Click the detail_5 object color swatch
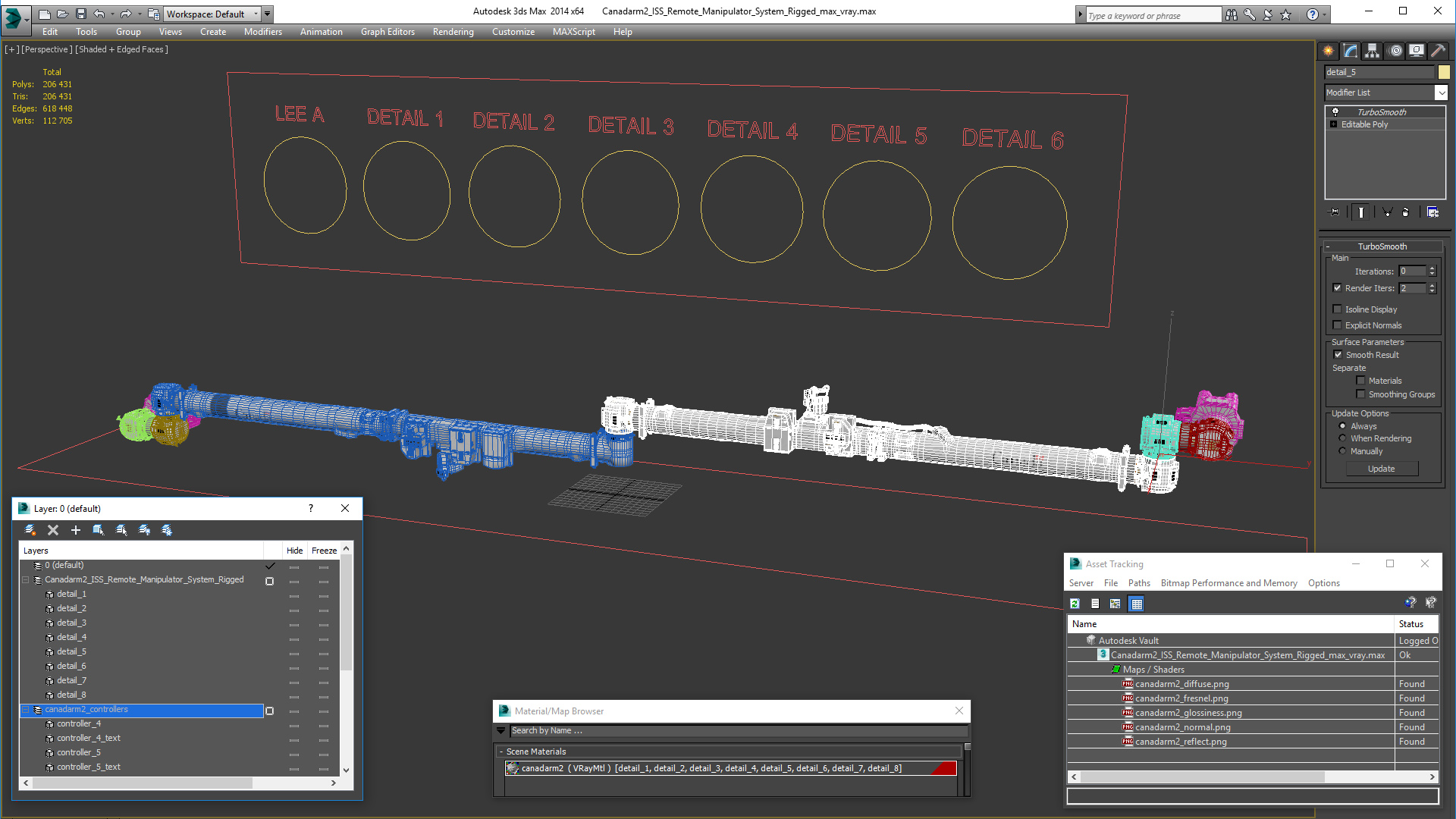This screenshot has width=1456, height=819. [1444, 72]
